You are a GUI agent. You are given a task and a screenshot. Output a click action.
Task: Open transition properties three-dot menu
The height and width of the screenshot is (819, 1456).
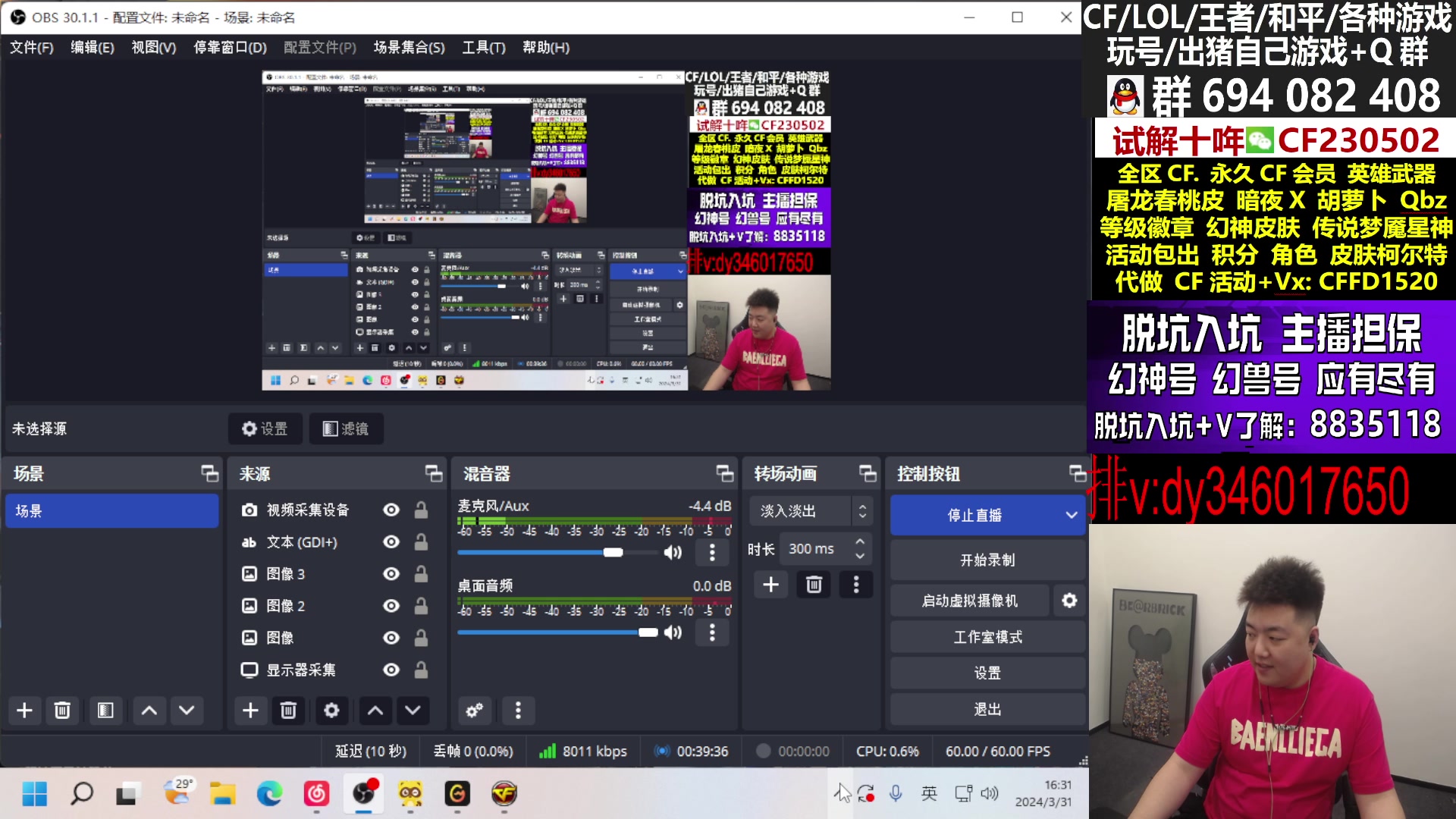click(x=856, y=585)
